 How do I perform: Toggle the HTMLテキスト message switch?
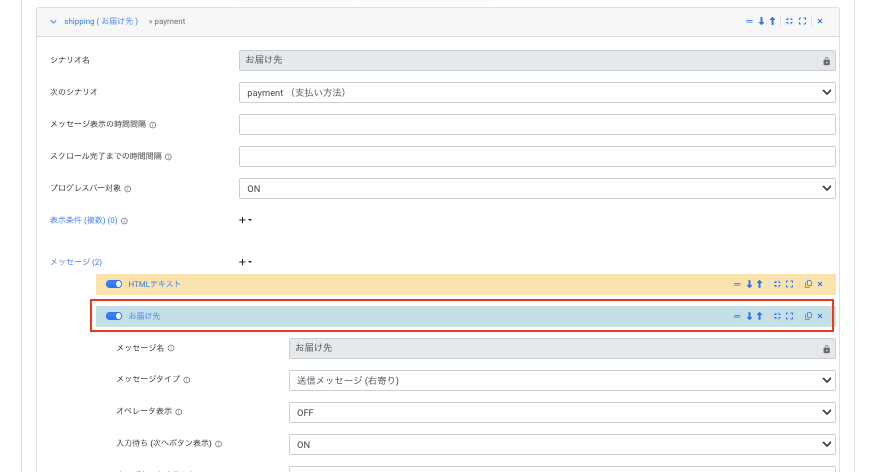(x=114, y=284)
